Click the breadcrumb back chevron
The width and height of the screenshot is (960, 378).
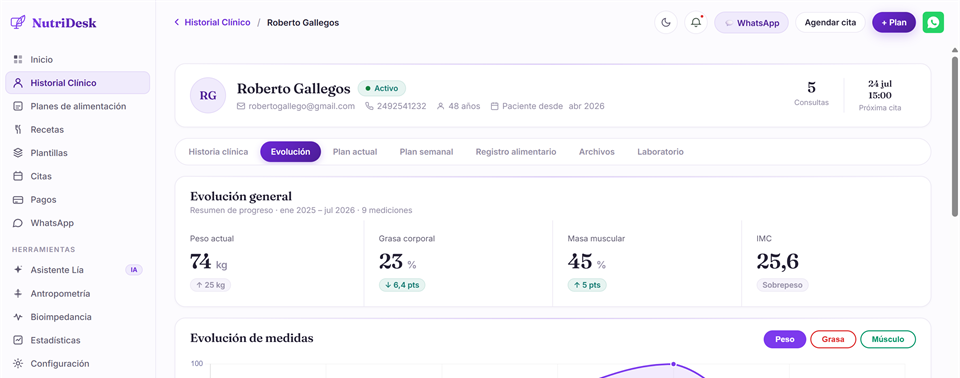[x=177, y=22]
